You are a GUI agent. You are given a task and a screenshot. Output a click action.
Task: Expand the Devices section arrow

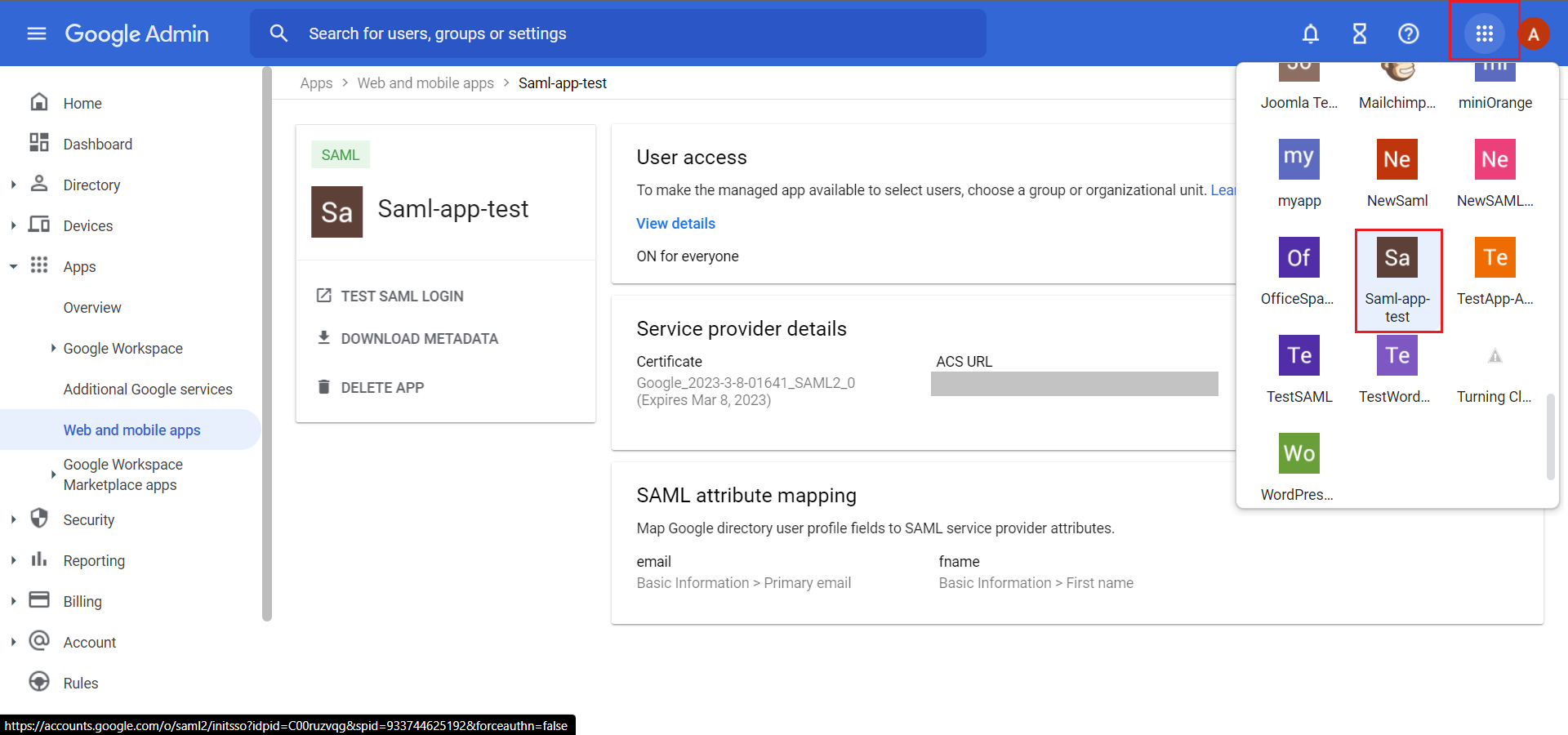click(13, 225)
